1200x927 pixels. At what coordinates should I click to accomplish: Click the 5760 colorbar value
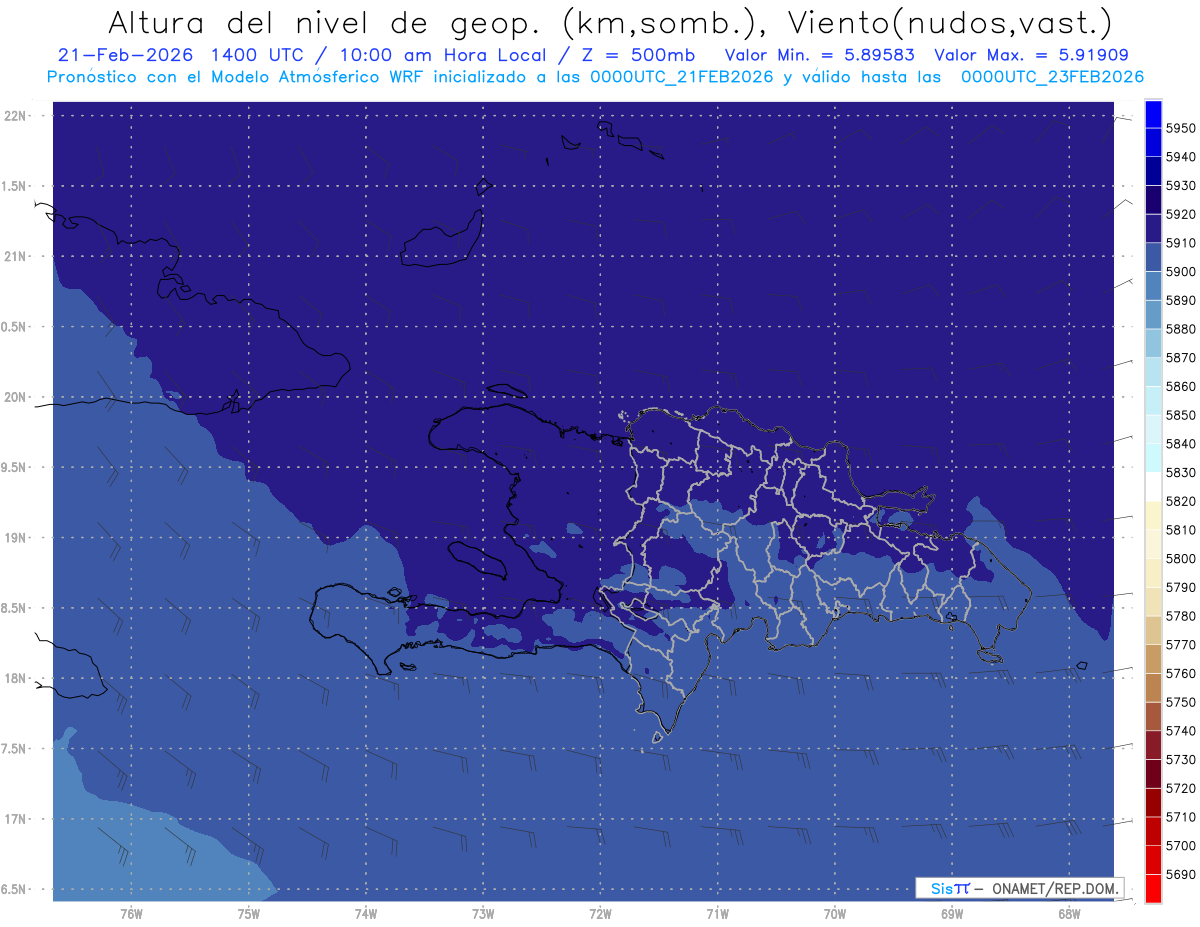click(x=1180, y=674)
